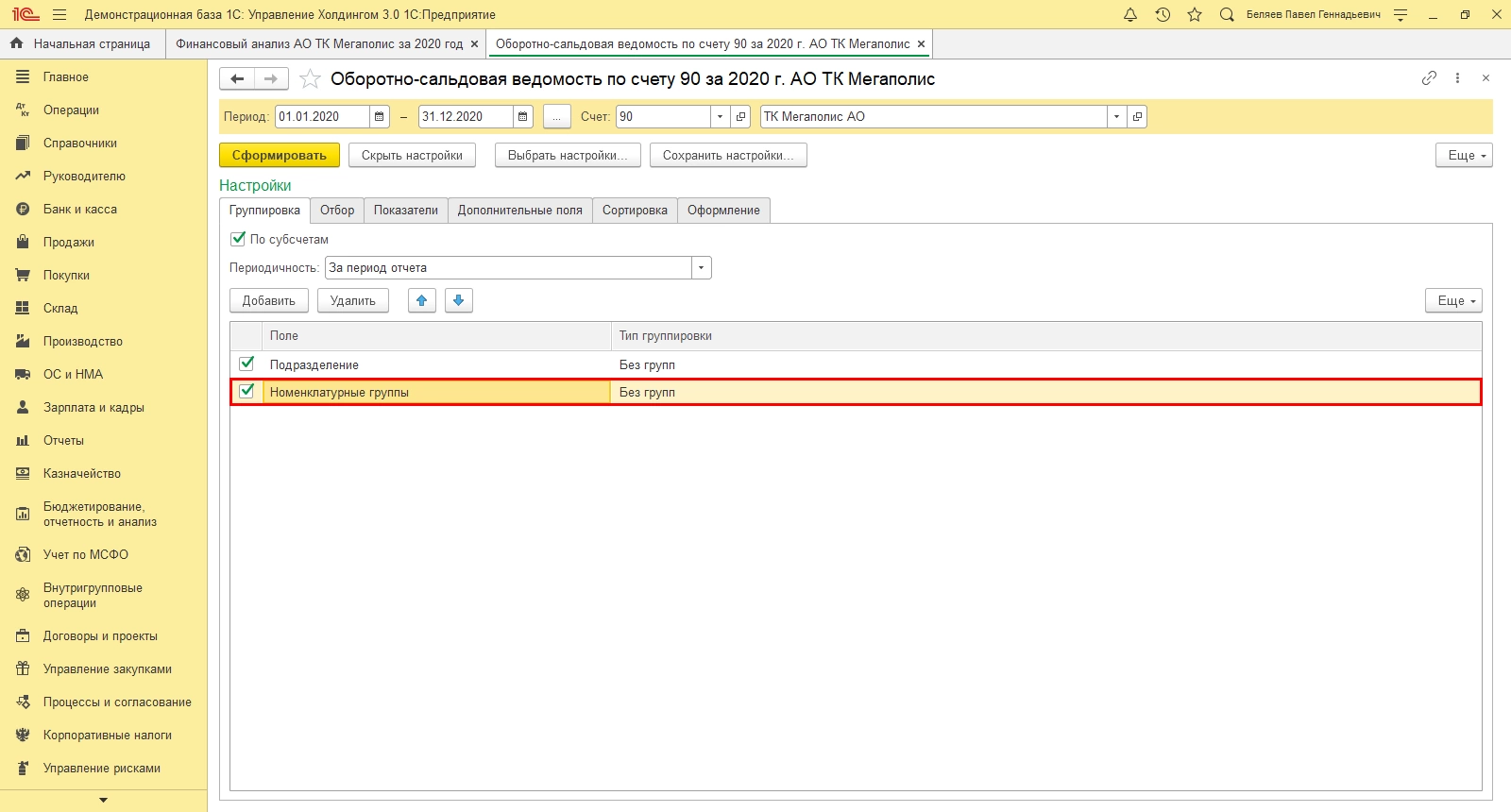Close the report form with X
1511x812 pixels.
pyautogui.click(x=1486, y=78)
